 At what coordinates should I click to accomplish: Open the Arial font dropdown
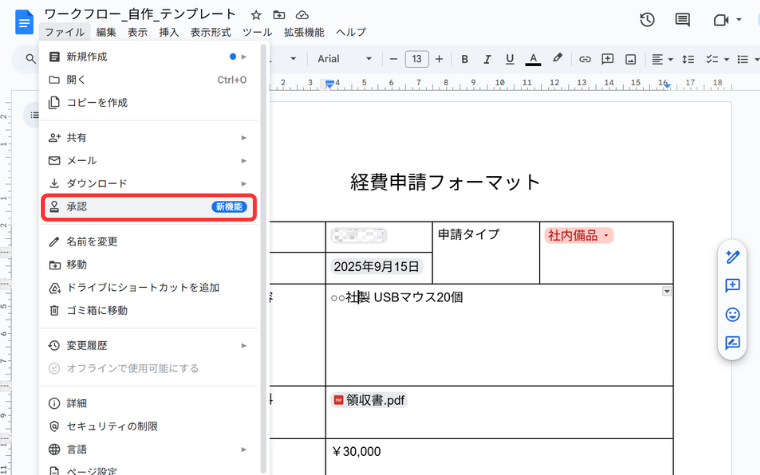[345, 59]
